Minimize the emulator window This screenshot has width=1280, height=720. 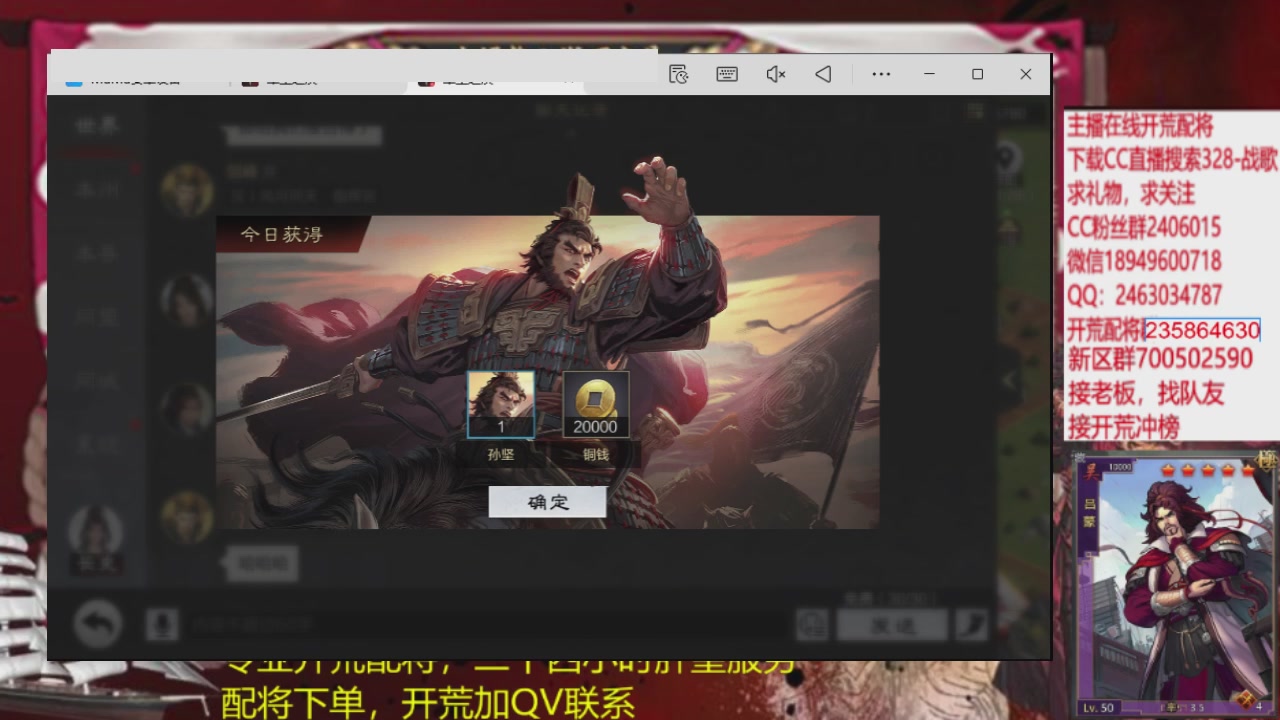[x=929, y=74]
